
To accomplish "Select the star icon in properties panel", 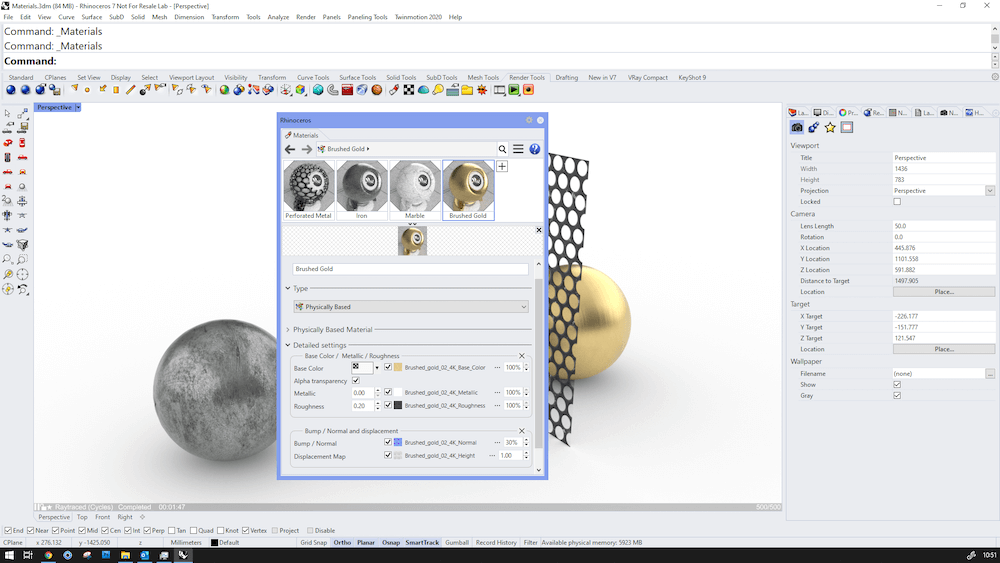I will click(830, 128).
